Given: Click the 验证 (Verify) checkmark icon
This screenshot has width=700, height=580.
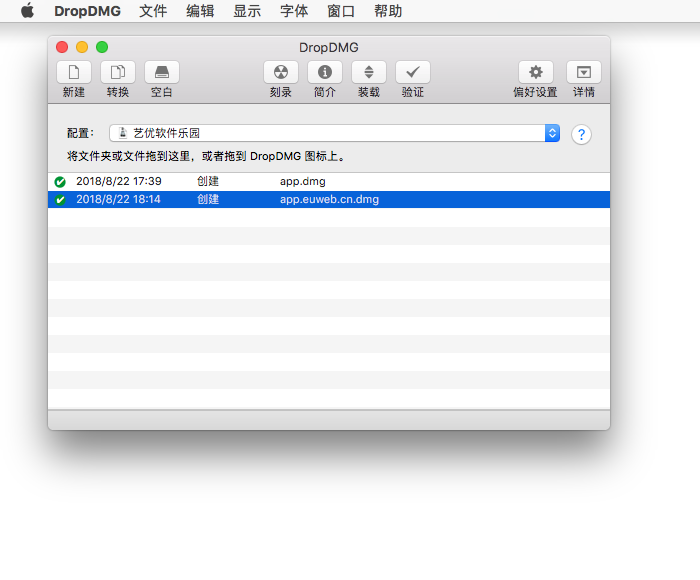Looking at the screenshot, I should pyautogui.click(x=413, y=72).
